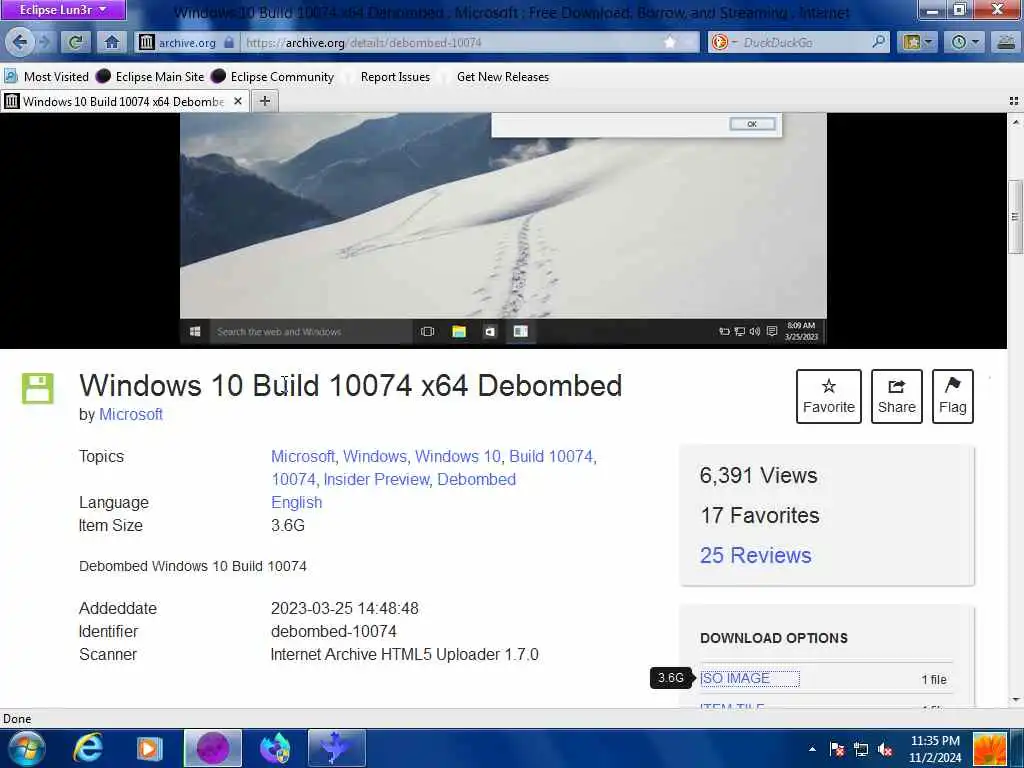This screenshot has width=1024, height=768.
Task: Switch to the Eclipse browser taskbar button
Action: pos(213,748)
